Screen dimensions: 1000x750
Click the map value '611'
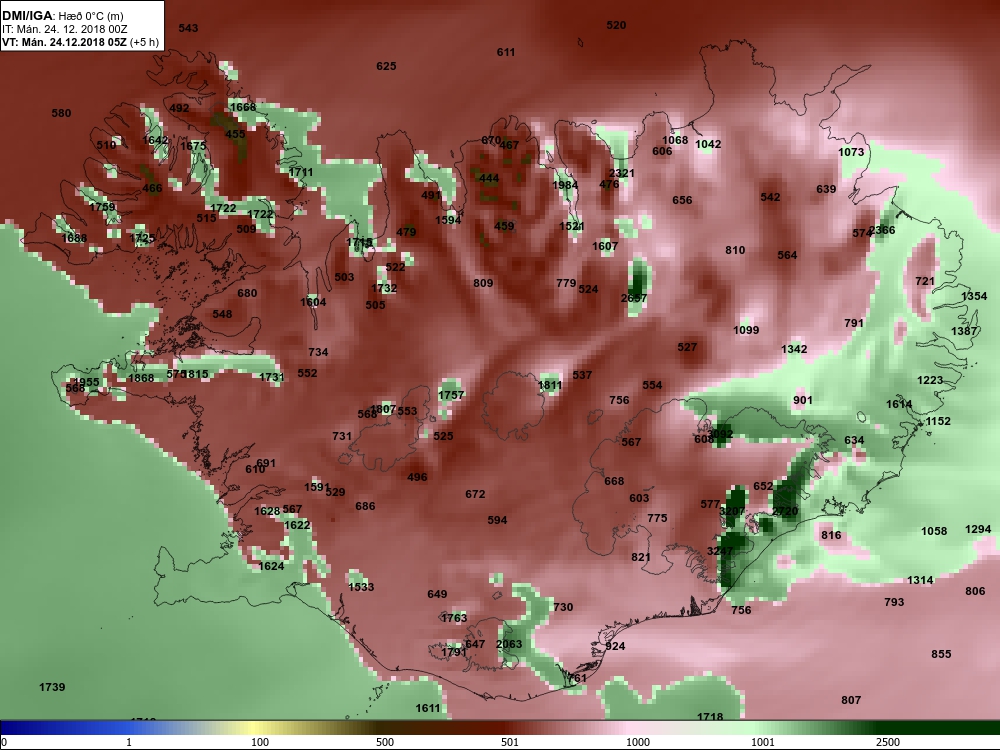tap(506, 52)
